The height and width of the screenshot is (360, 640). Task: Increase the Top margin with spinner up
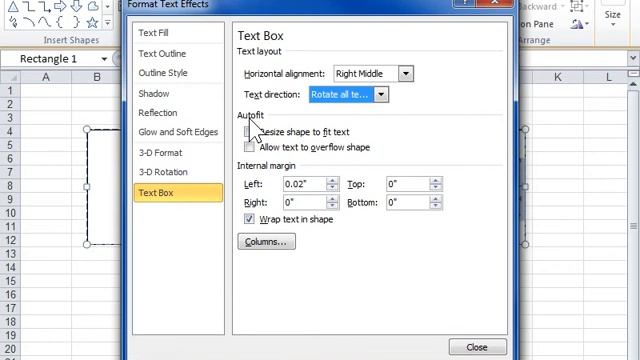point(436,180)
